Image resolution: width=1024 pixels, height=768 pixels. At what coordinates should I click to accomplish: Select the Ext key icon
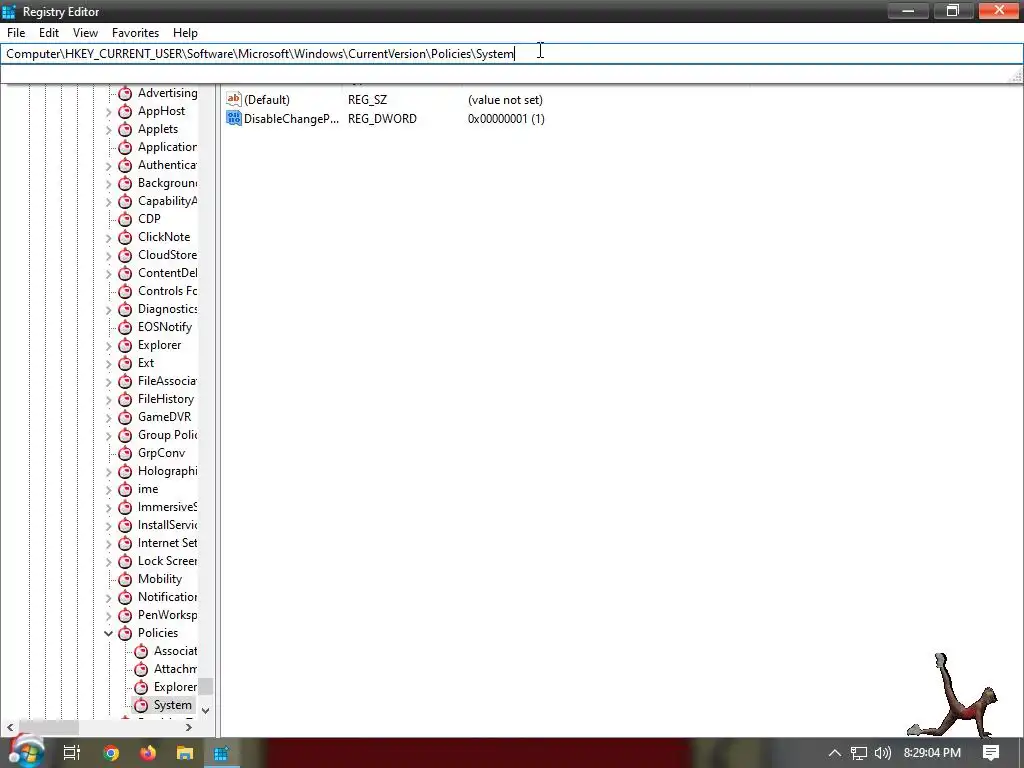point(125,363)
